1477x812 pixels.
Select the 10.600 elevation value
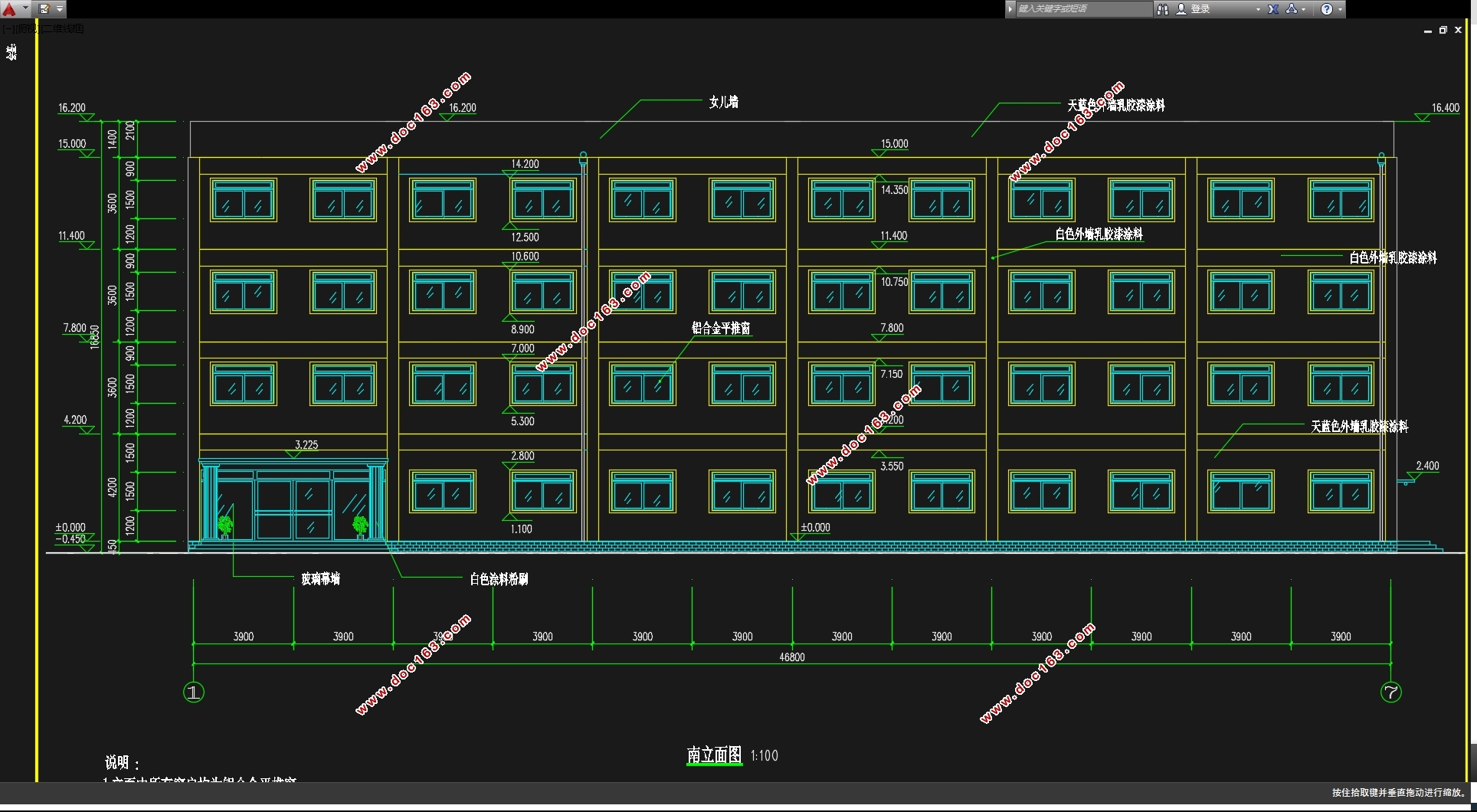coord(525,257)
